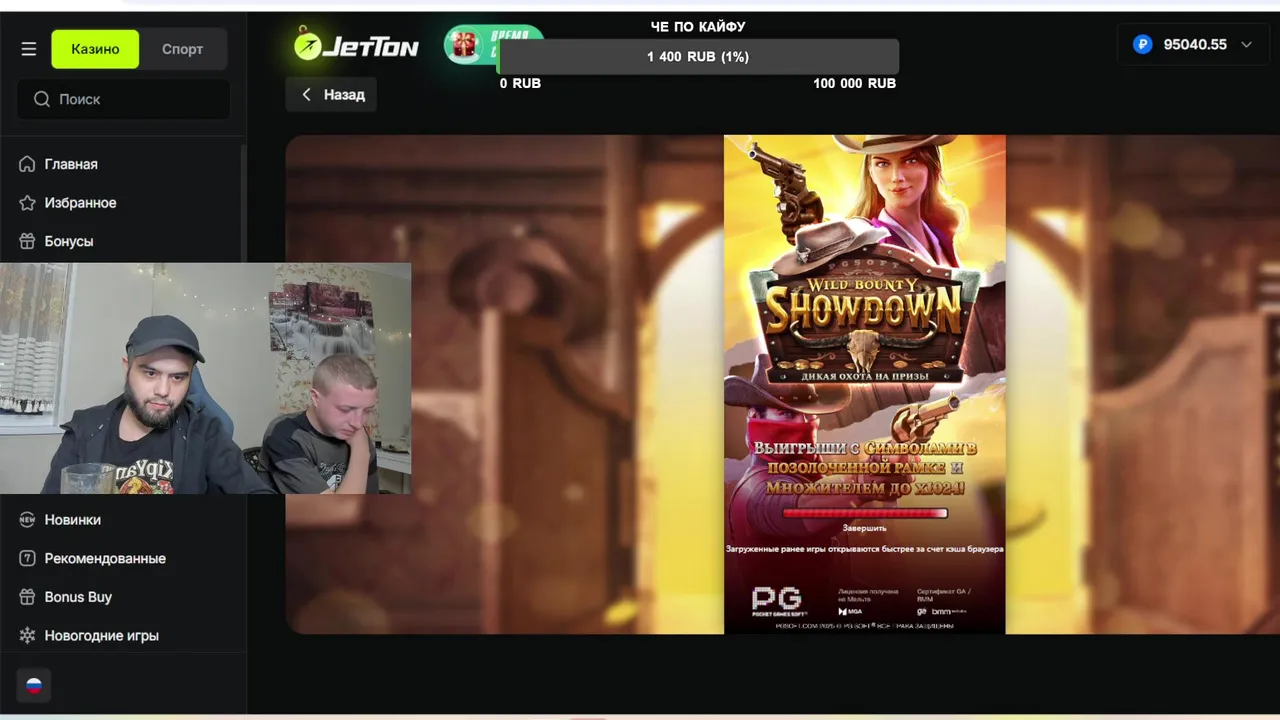The image size is (1280, 720).
Task: Click the ЧЕ ПО КАЙФУ heading
Action: pyautogui.click(x=698, y=27)
